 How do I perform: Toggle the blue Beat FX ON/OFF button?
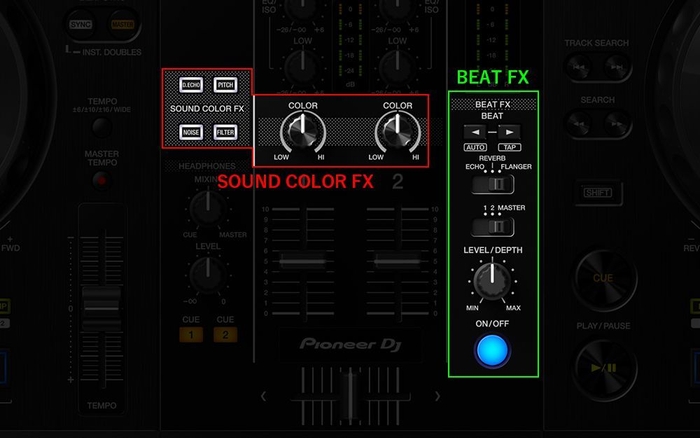tap(492, 350)
